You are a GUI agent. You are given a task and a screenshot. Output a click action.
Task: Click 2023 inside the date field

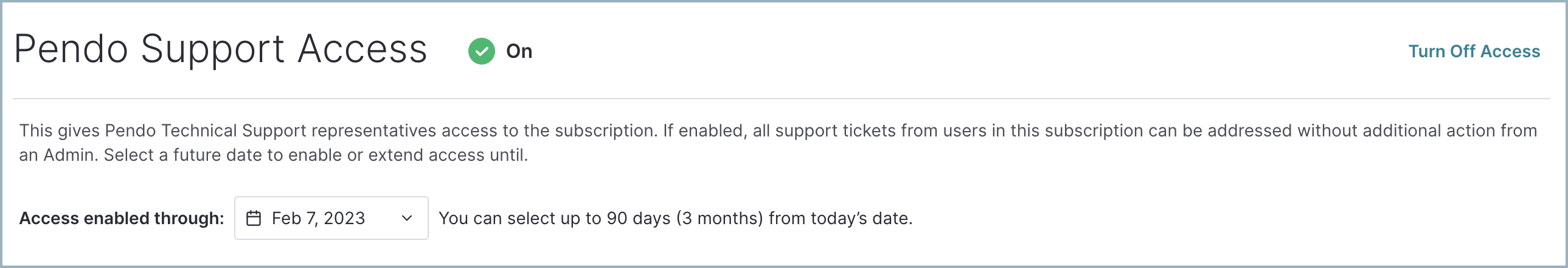pos(344,218)
